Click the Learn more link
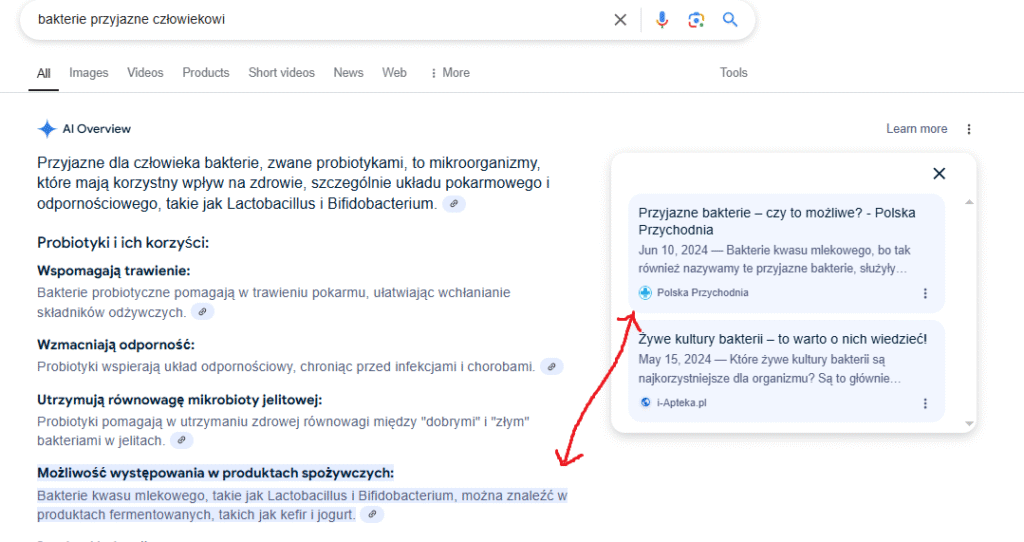This screenshot has width=1024, height=542. (x=916, y=129)
